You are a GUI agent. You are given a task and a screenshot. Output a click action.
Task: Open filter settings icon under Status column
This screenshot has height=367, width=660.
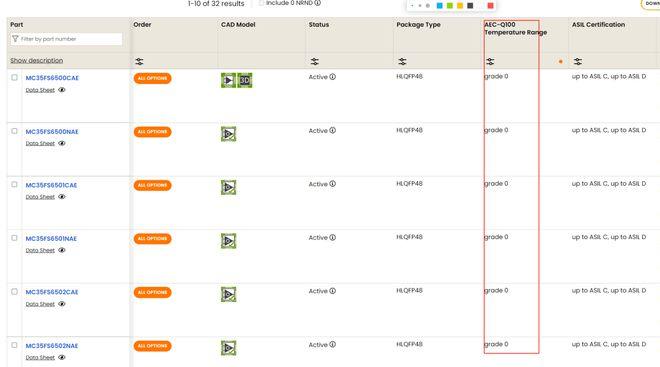click(314, 61)
